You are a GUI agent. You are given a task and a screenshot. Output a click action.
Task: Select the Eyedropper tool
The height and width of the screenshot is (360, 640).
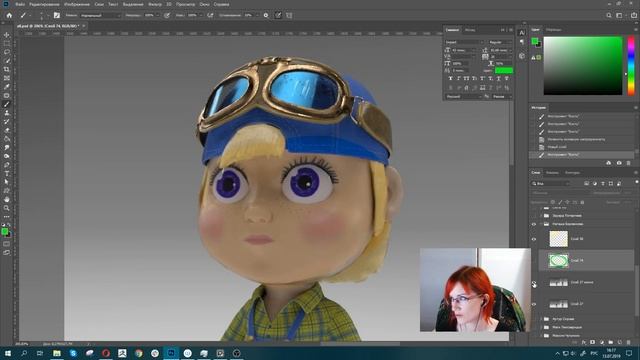click(x=7, y=87)
